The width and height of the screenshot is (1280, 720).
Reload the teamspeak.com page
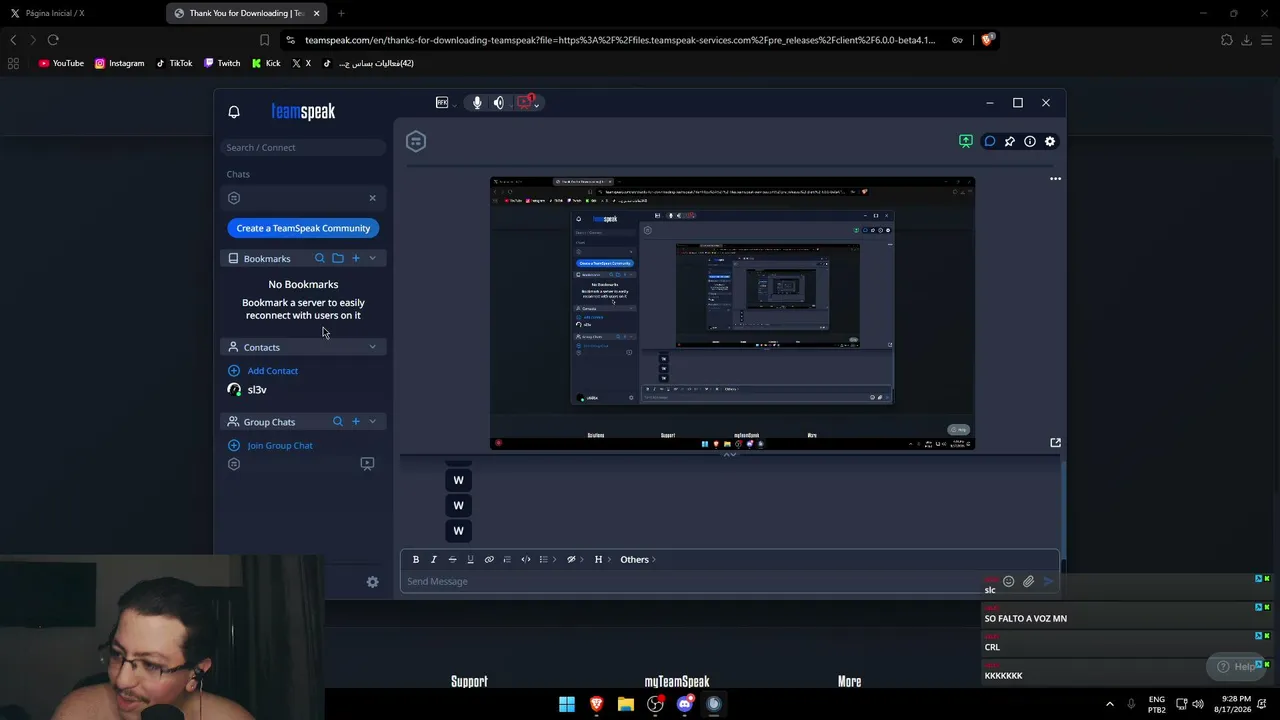coord(53,40)
